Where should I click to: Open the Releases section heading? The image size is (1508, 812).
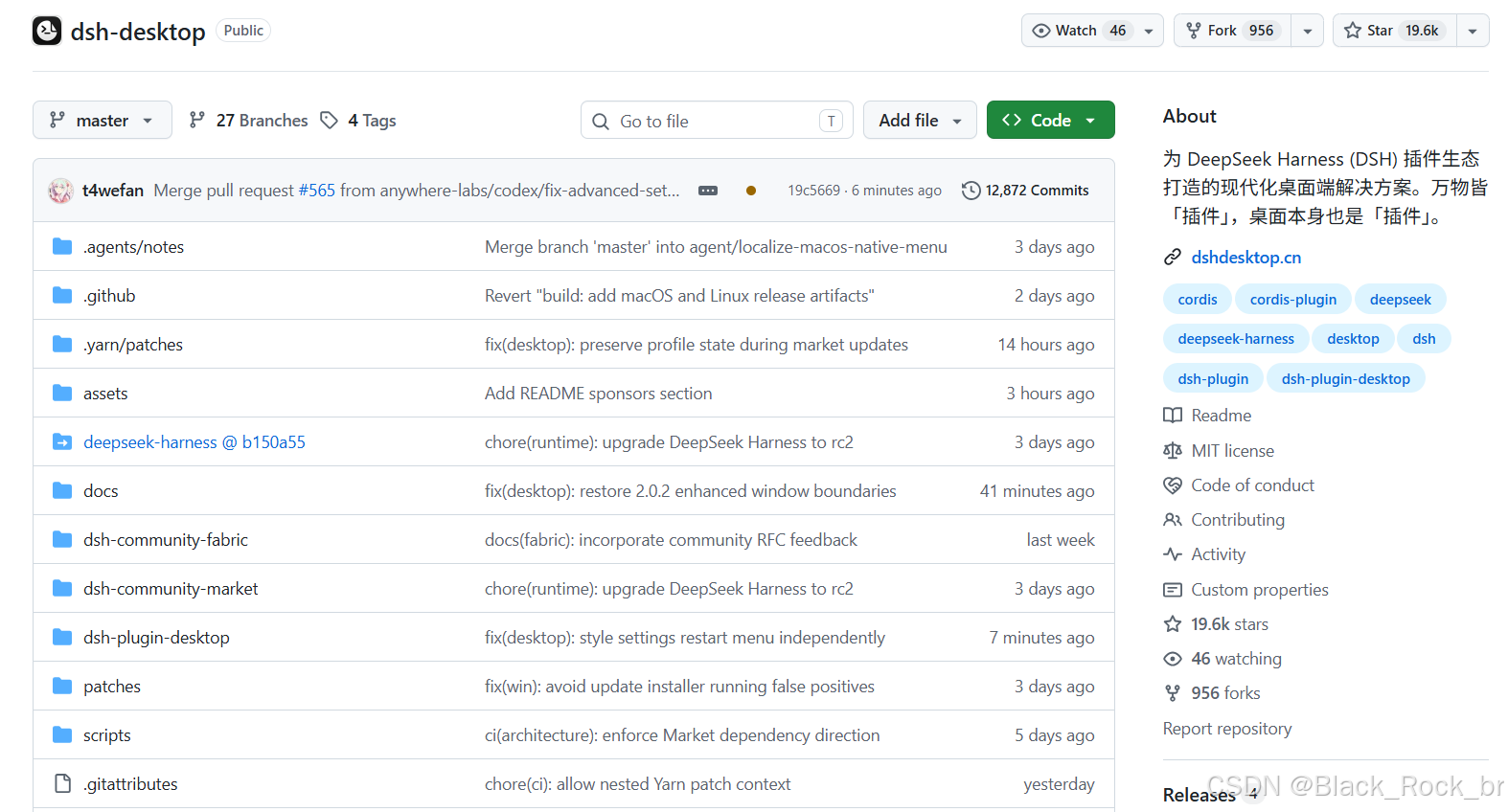click(x=1200, y=795)
